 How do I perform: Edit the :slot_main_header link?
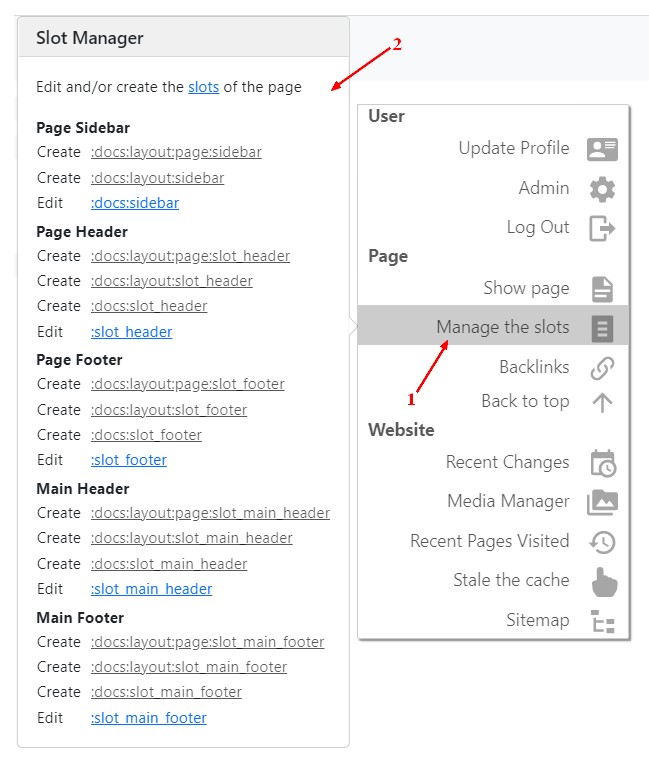[151, 589]
